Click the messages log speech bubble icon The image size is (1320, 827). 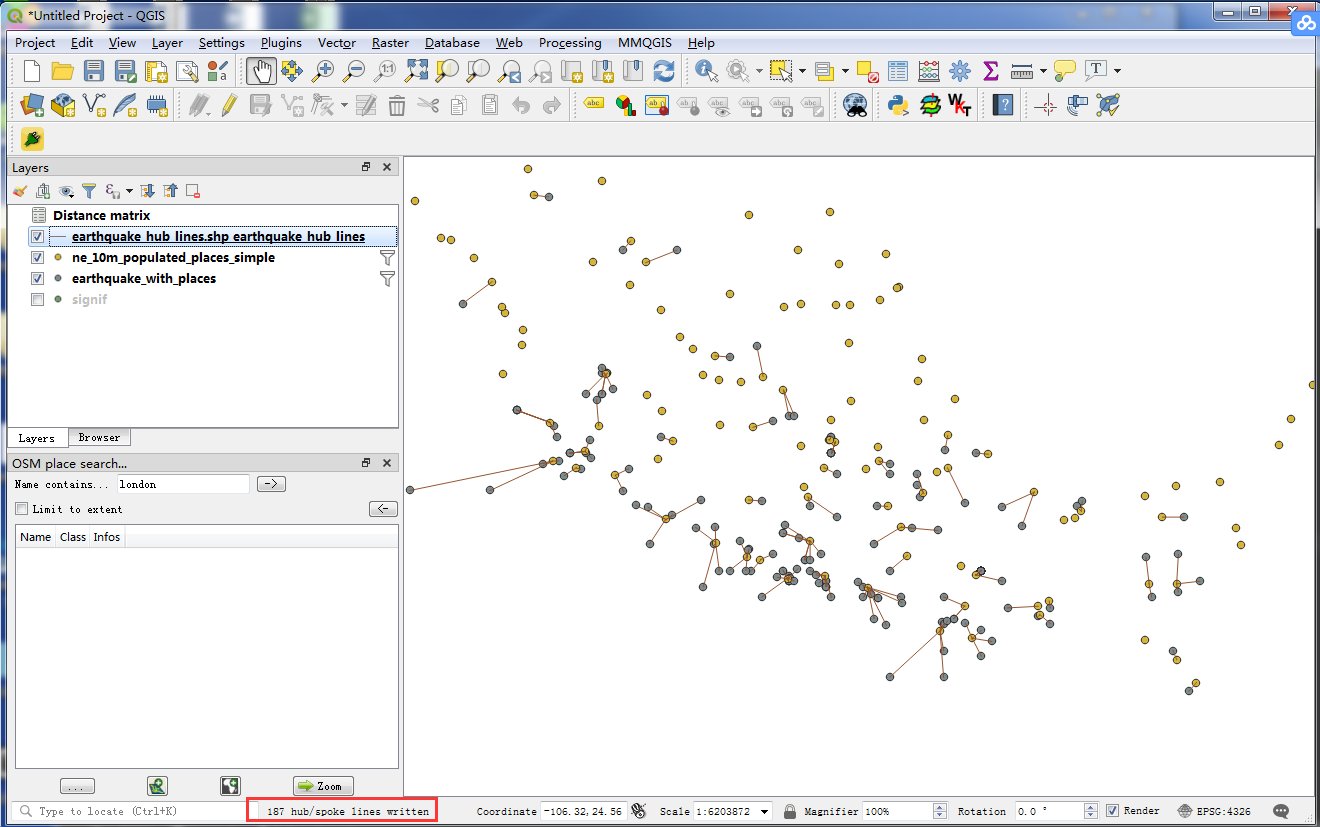[x=1281, y=811]
